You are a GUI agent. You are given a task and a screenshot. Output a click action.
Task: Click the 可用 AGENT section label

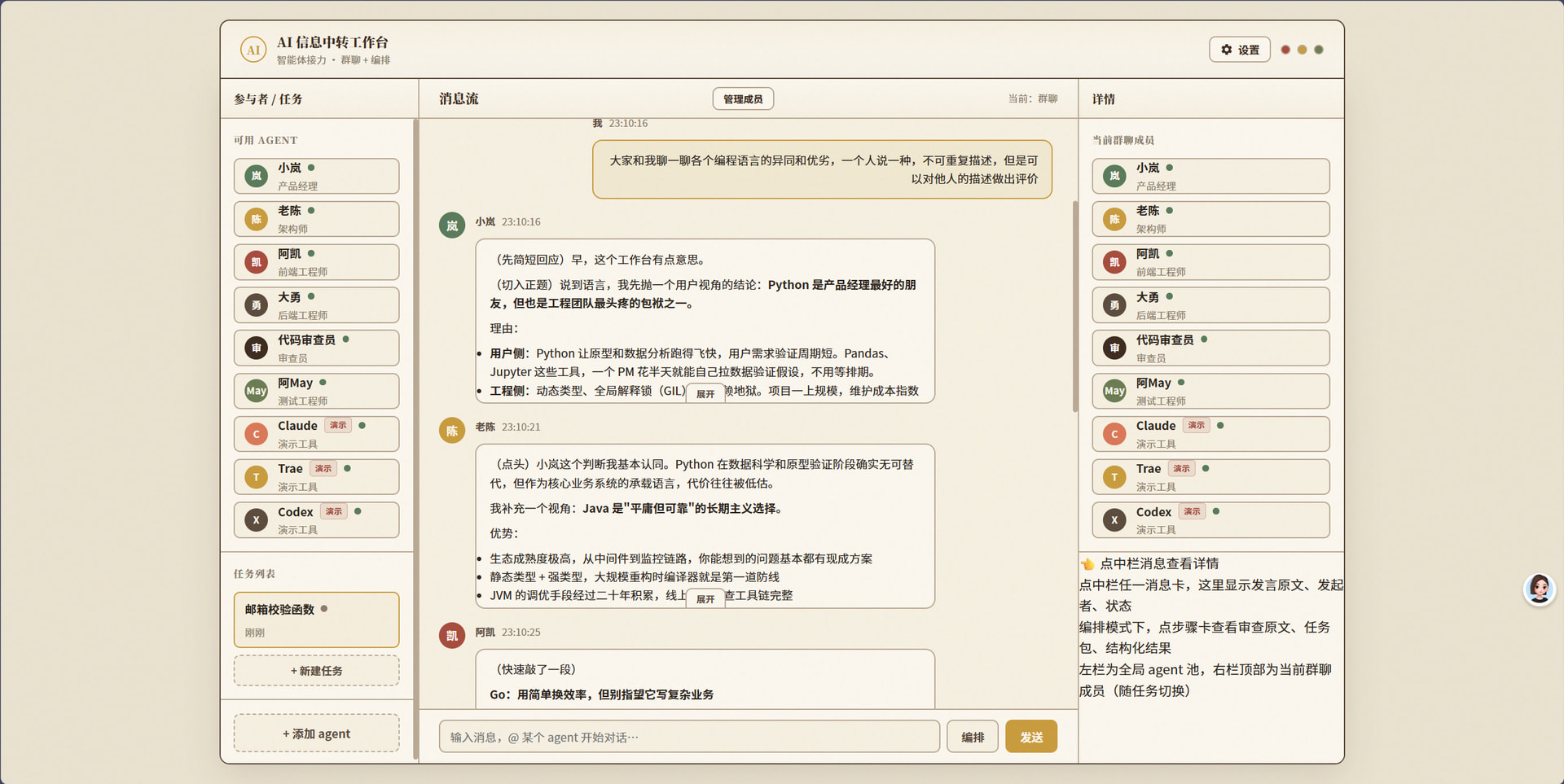(266, 140)
